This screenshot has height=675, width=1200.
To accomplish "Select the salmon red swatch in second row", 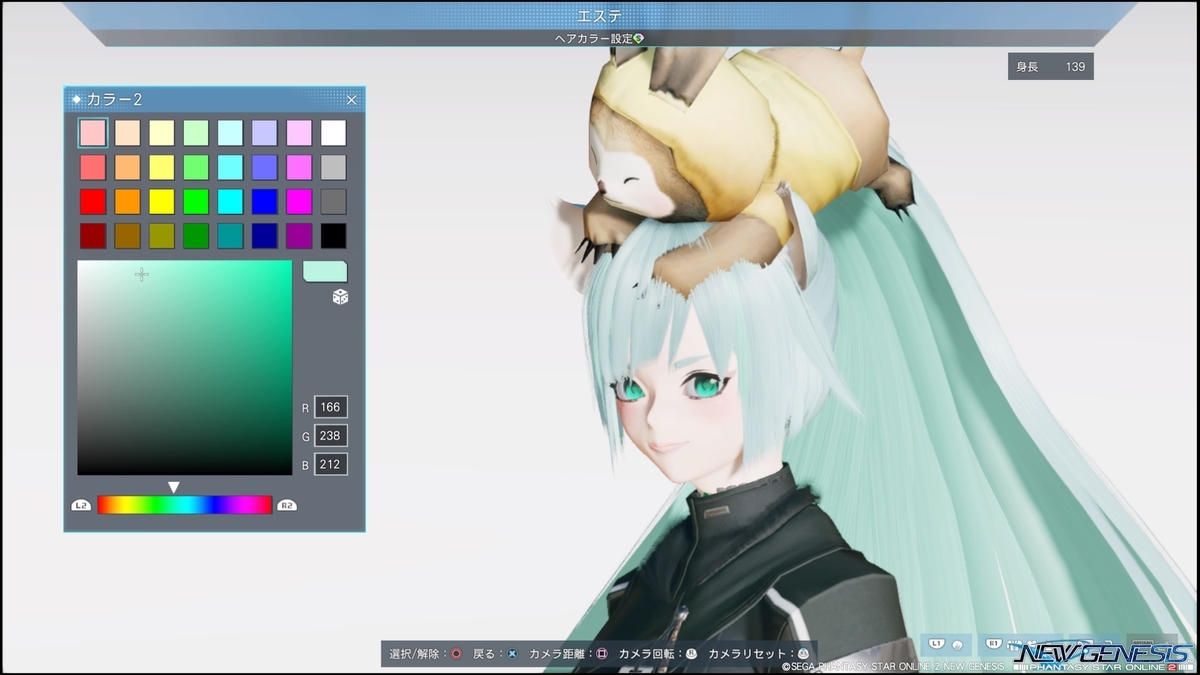I will coord(93,167).
